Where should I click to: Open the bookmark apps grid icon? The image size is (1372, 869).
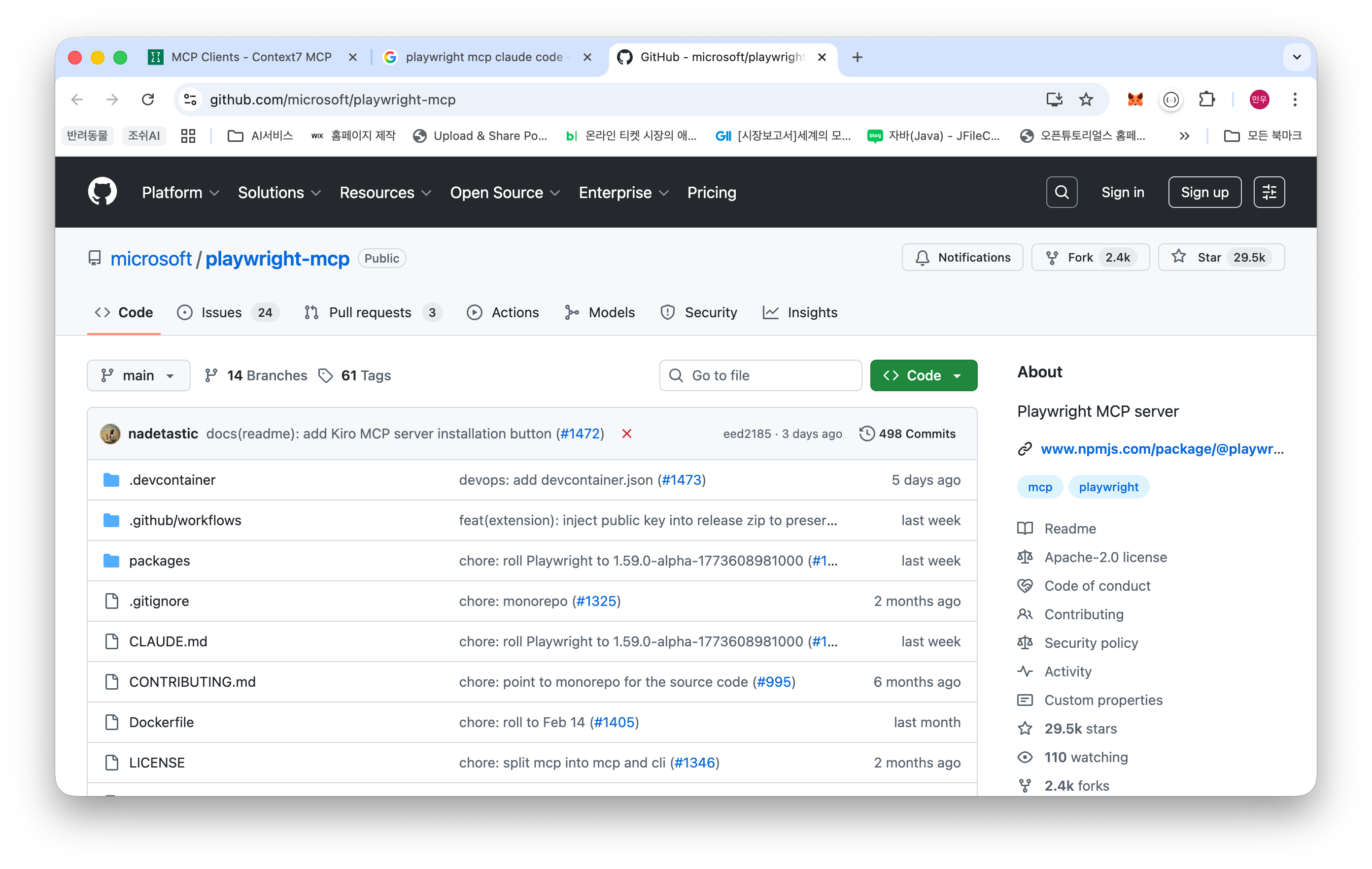tap(187, 135)
